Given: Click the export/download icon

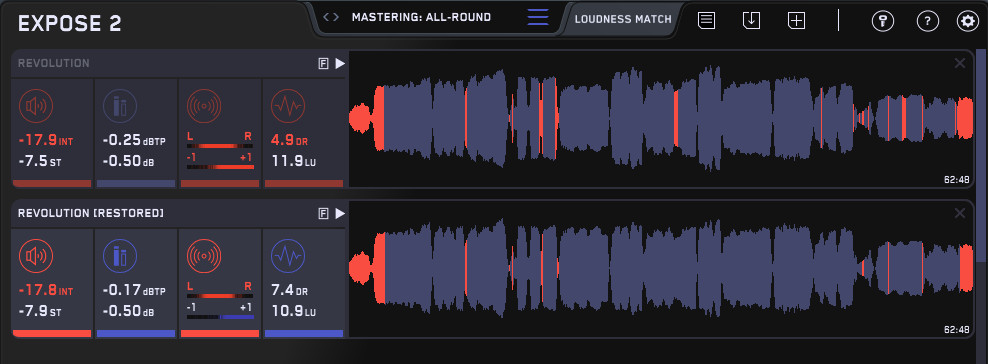Looking at the screenshot, I should (x=752, y=21).
